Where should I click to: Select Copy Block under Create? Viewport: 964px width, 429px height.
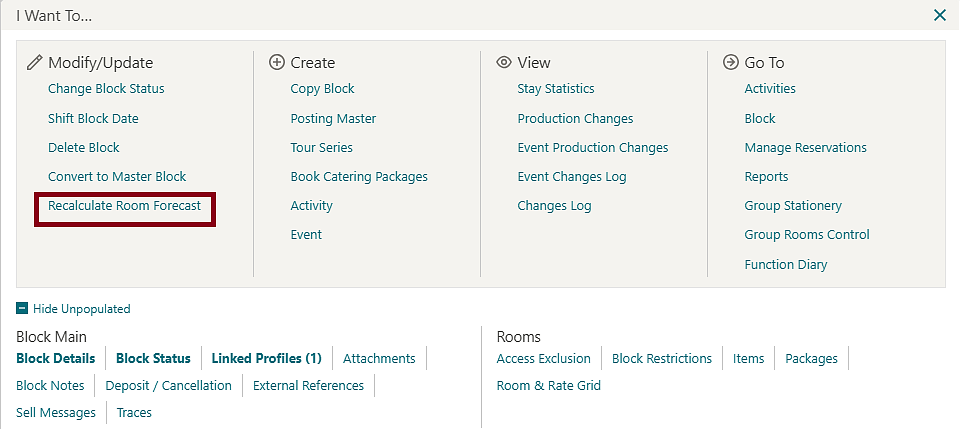click(x=323, y=89)
